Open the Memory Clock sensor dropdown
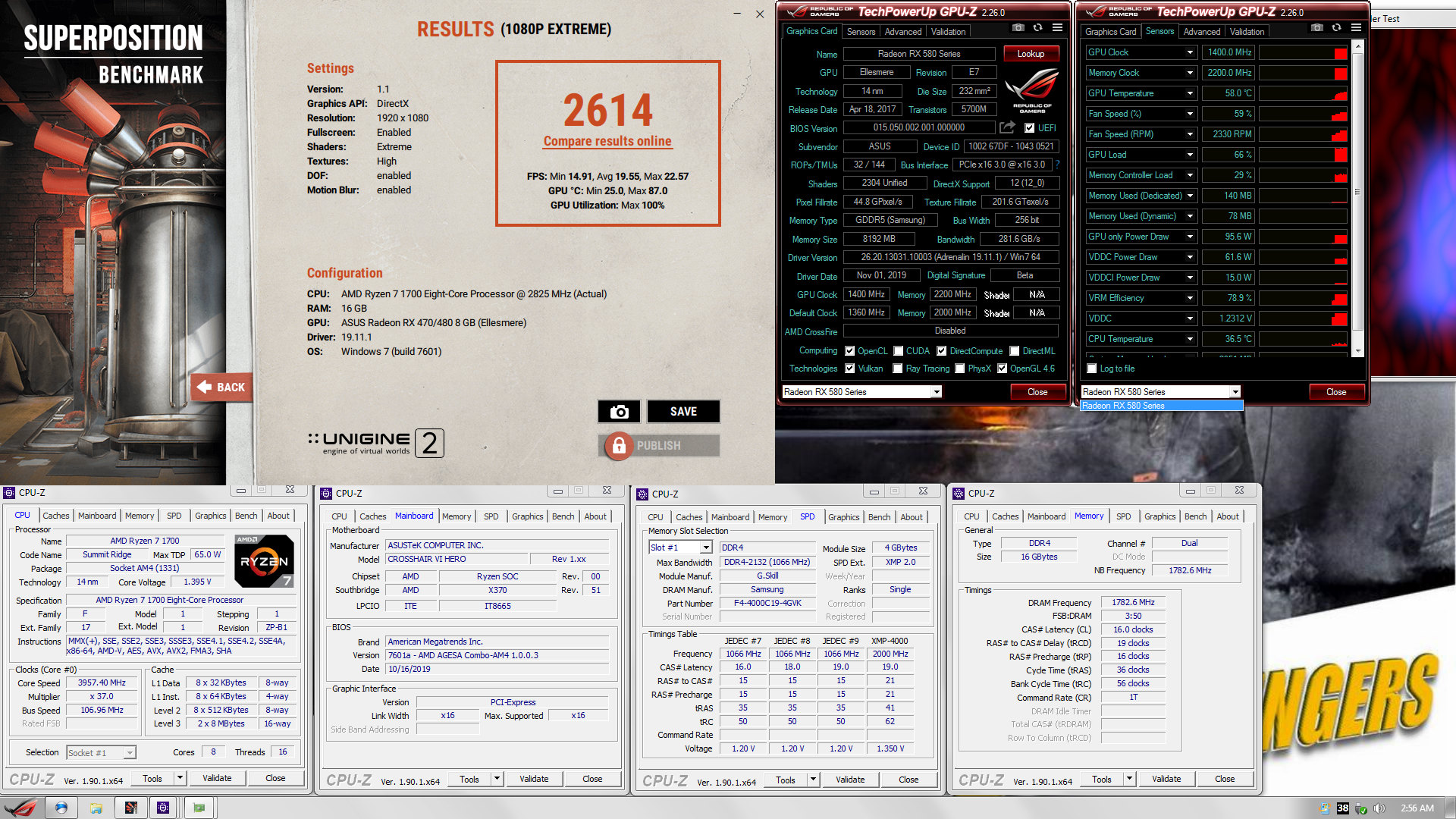This screenshot has width=1456, height=819. coord(1190,73)
